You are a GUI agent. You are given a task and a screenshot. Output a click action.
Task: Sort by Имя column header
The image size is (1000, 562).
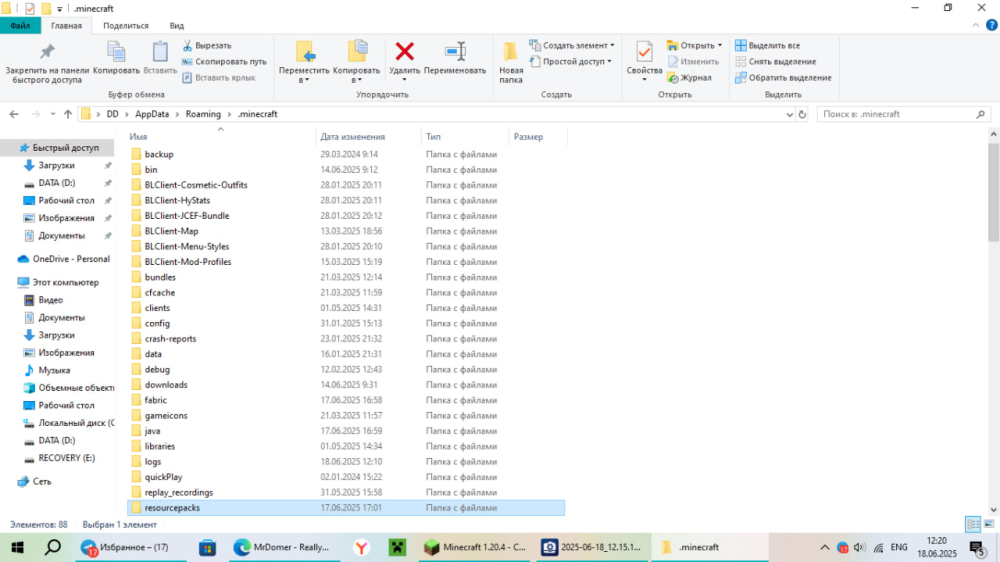pos(138,137)
